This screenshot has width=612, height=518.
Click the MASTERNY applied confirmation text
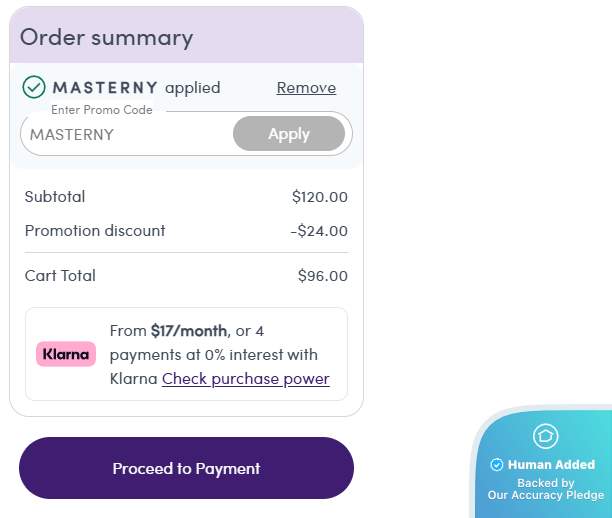(x=135, y=88)
